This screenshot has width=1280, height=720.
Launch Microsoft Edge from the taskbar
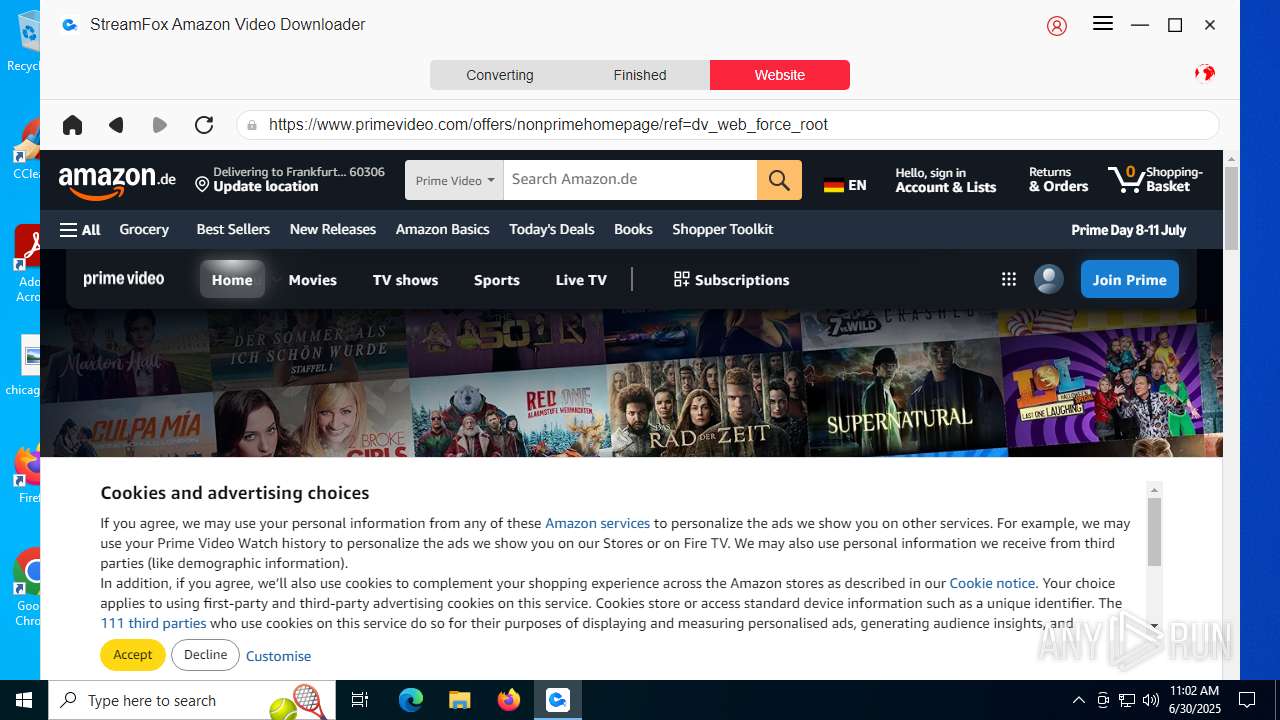(x=411, y=700)
